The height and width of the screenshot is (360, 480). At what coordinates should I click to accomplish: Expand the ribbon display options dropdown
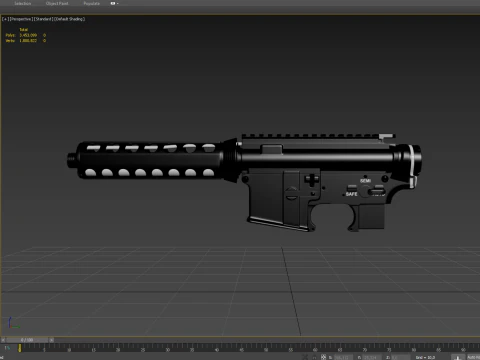[114, 3]
